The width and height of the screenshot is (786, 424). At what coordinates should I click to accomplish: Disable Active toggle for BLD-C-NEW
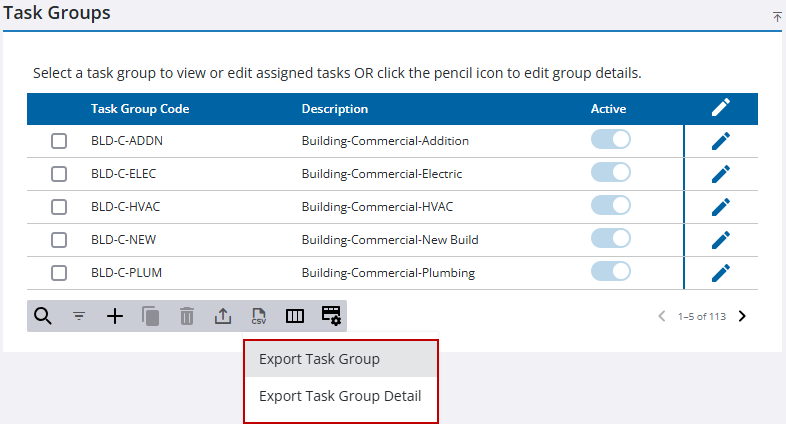[611, 239]
